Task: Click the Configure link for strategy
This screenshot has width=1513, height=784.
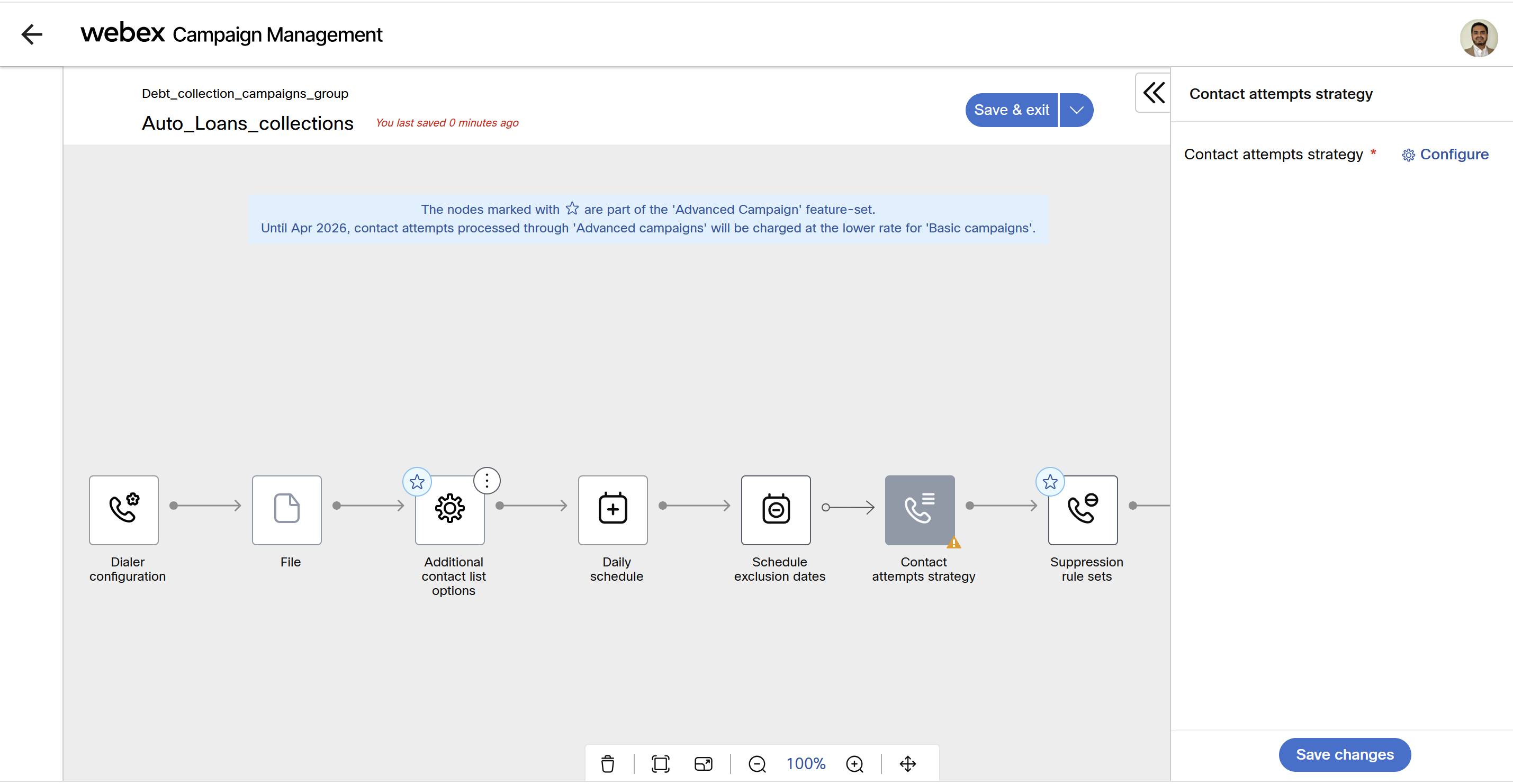Action: point(1445,155)
